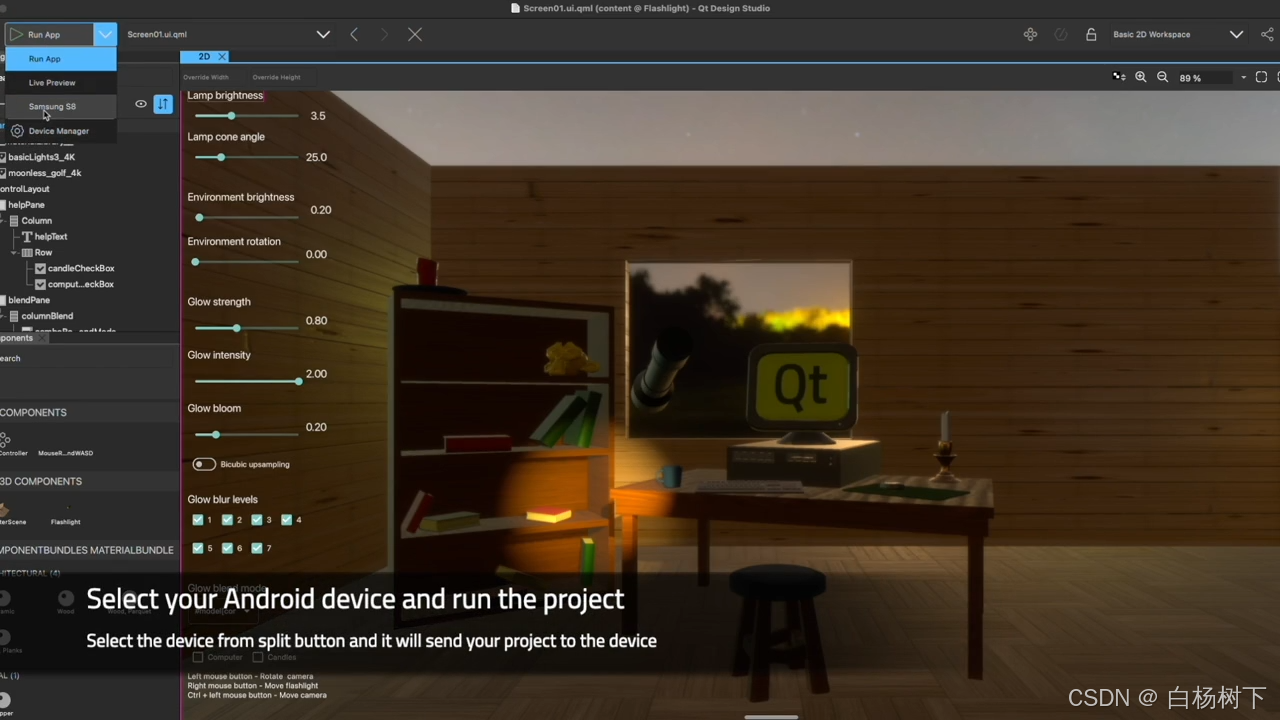Open the Device Manager
The height and width of the screenshot is (720, 1280).
[x=58, y=130]
